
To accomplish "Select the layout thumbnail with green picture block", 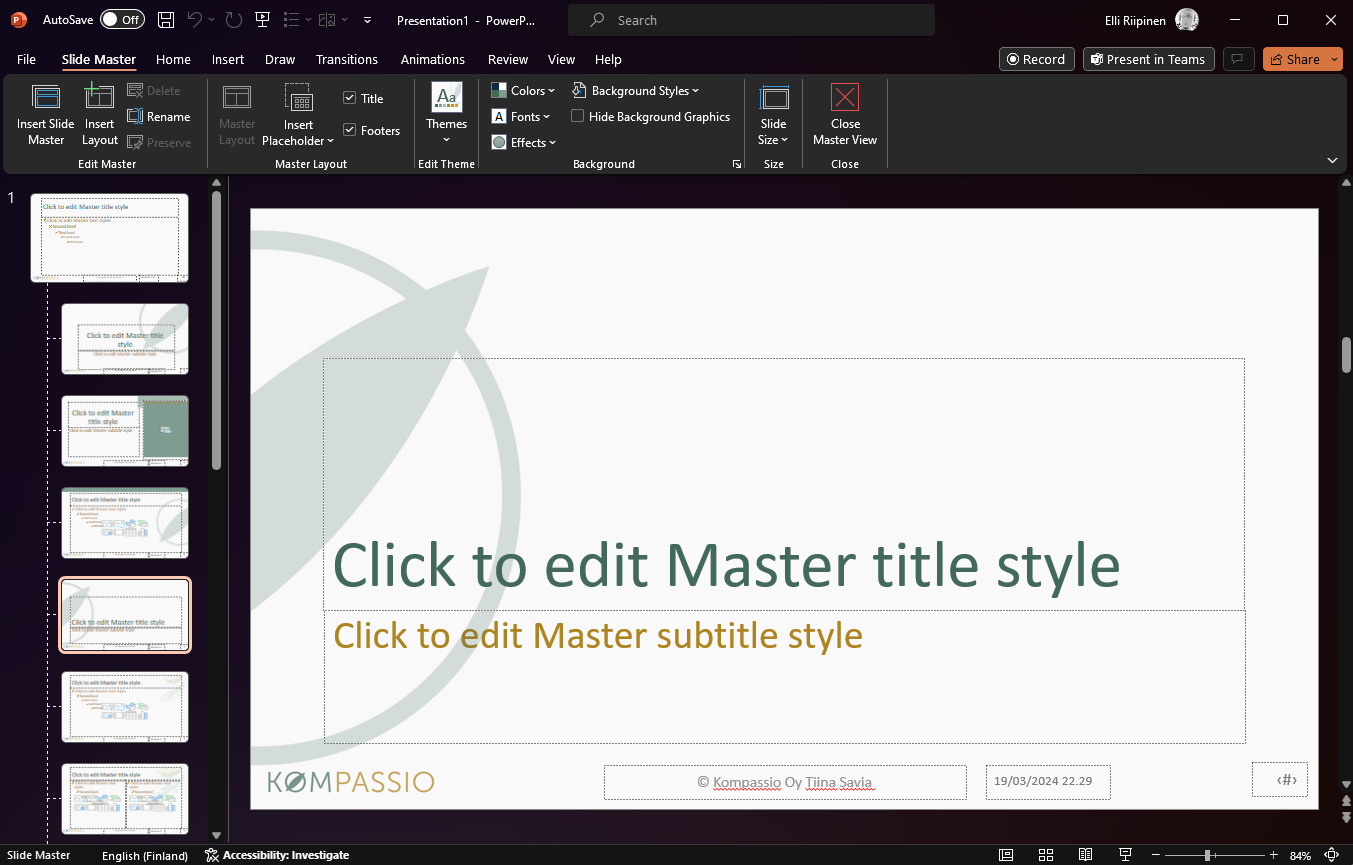I will click(x=125, y=430).
